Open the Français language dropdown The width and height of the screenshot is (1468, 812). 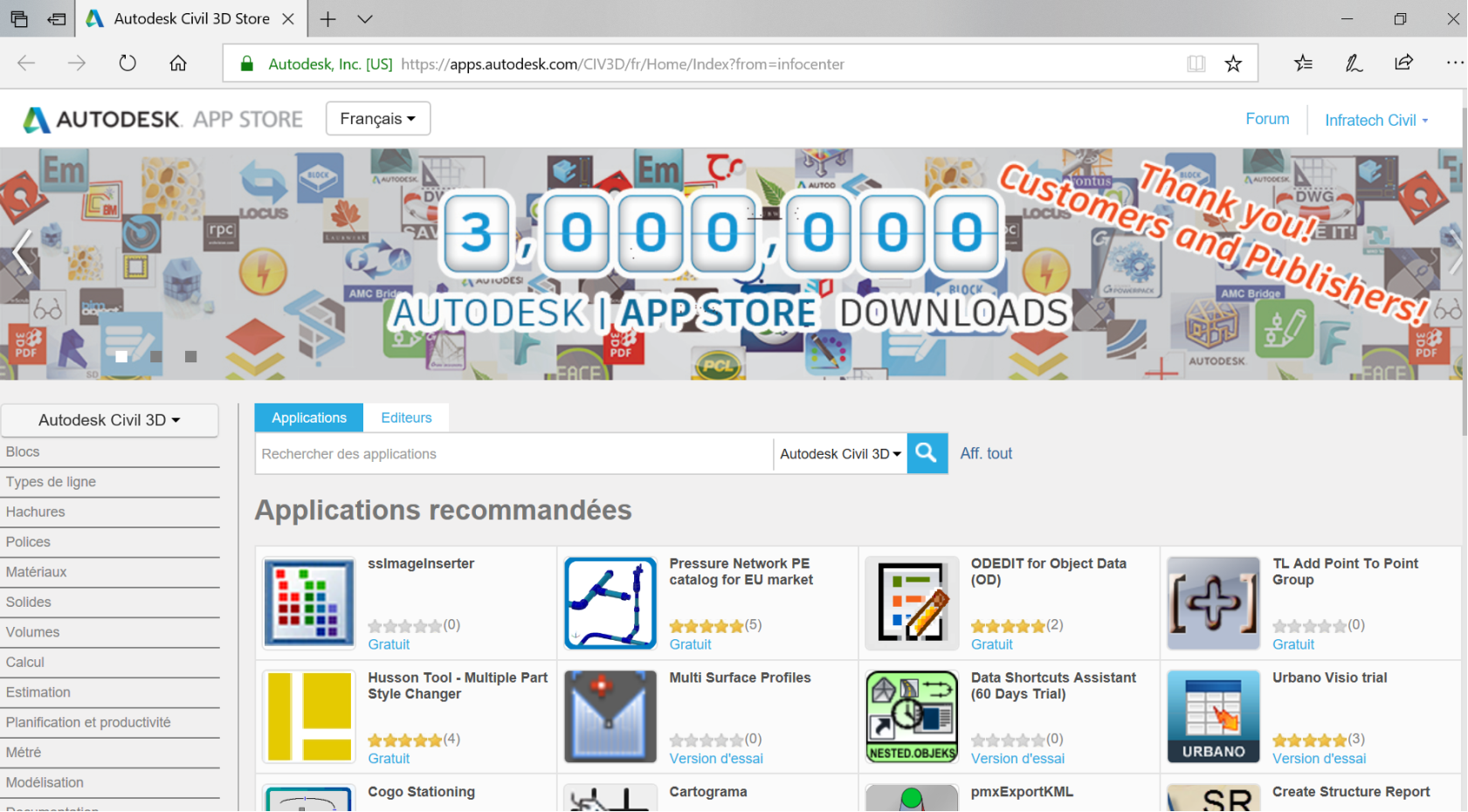(377, 119)
